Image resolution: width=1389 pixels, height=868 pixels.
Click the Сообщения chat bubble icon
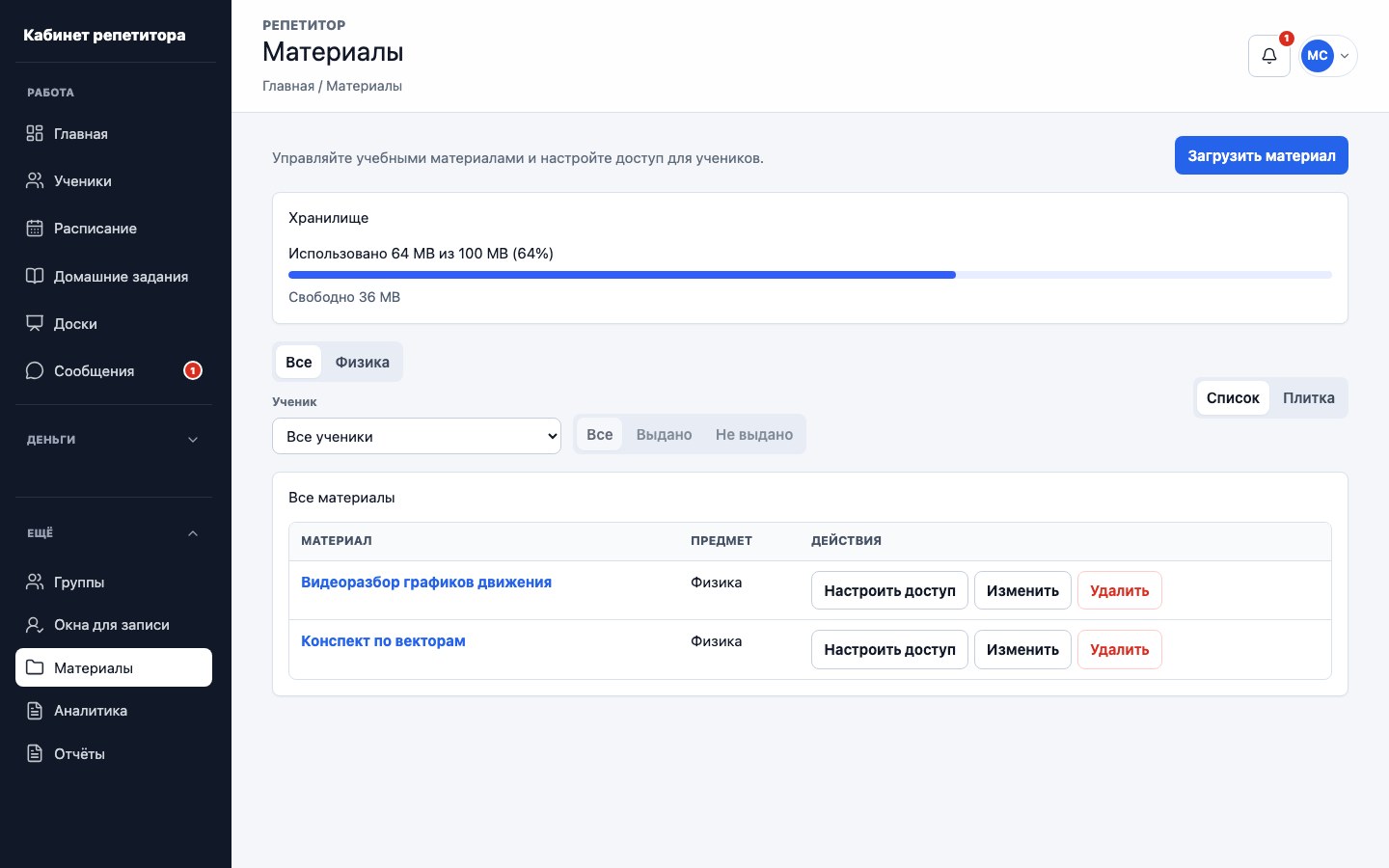point(35,370)
